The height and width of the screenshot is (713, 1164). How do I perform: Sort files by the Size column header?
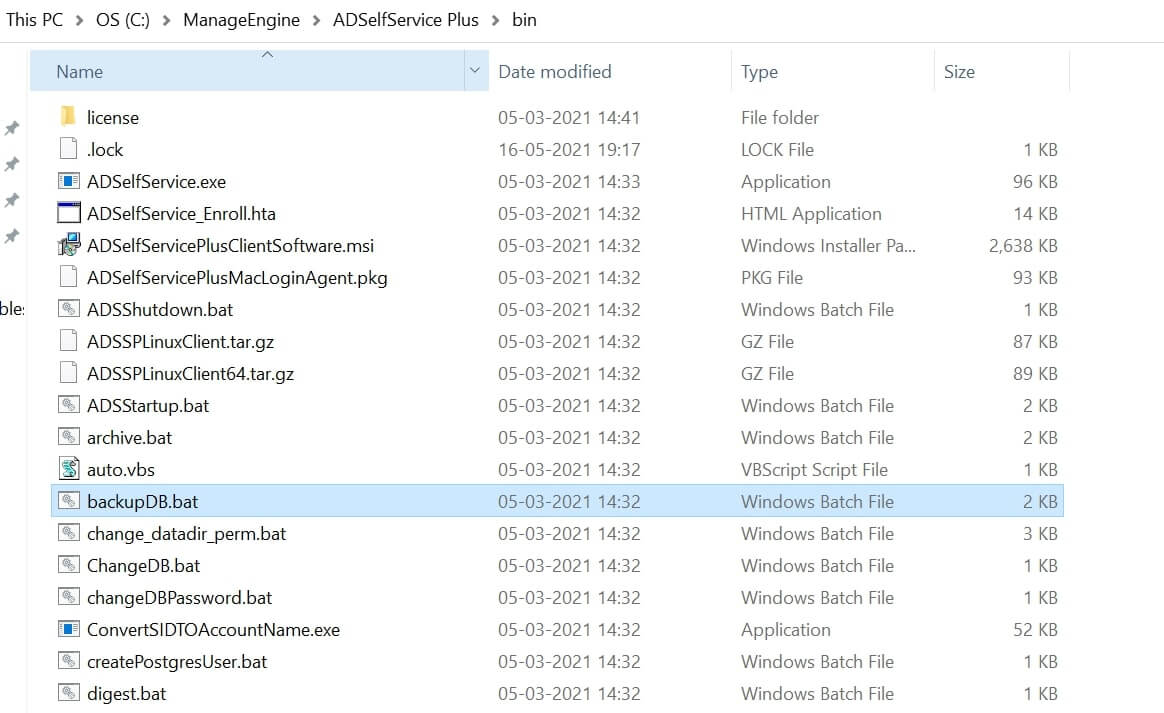click(x=958, y=71)
